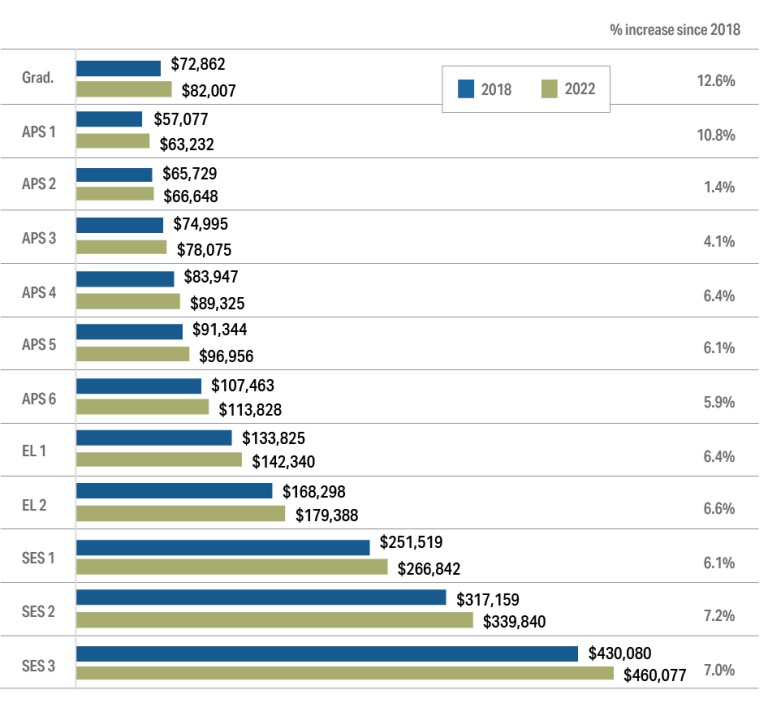Click the '12.6%' increase figure
The width and height of the screenshot is (768, 703).
pyautogui.click(x=716, y=81)
